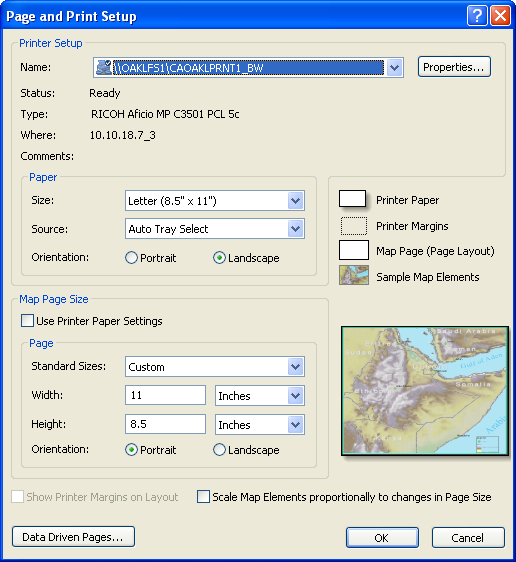Click the Map Page layout legend icon
The image size is (516, 562).
coord(354,250)
